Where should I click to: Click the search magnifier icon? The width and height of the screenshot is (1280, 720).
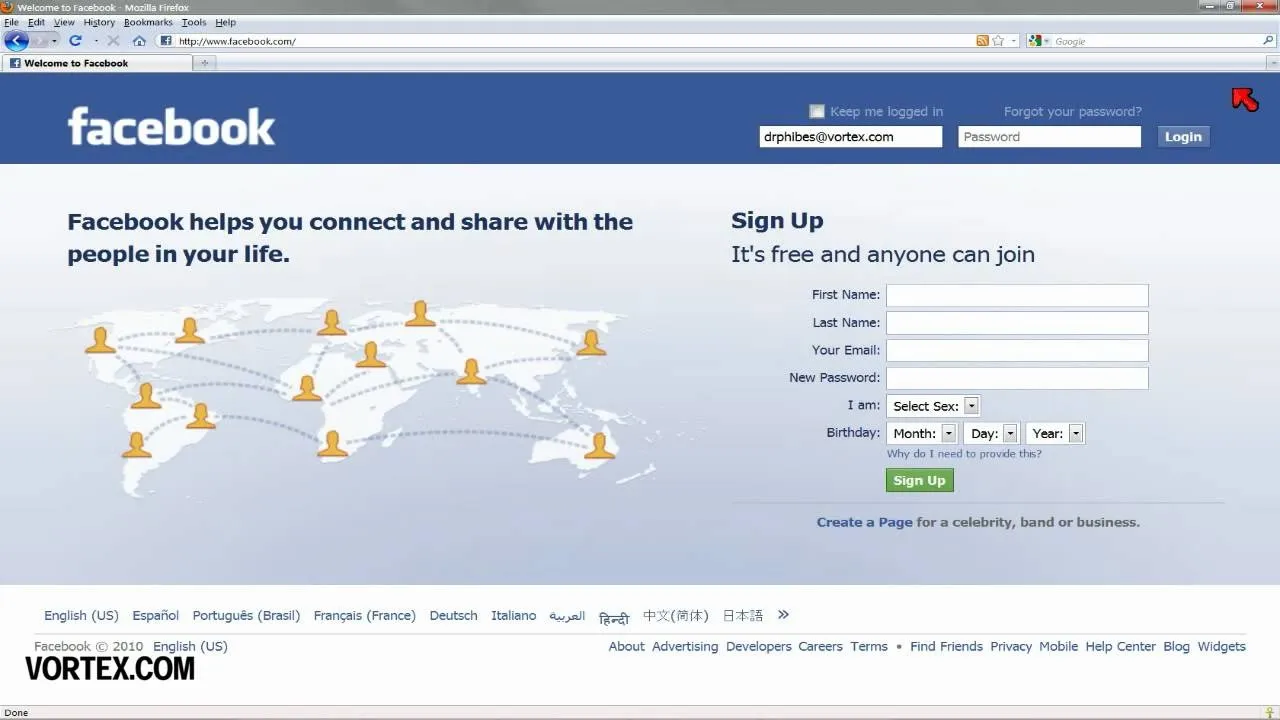[1269, 41]
